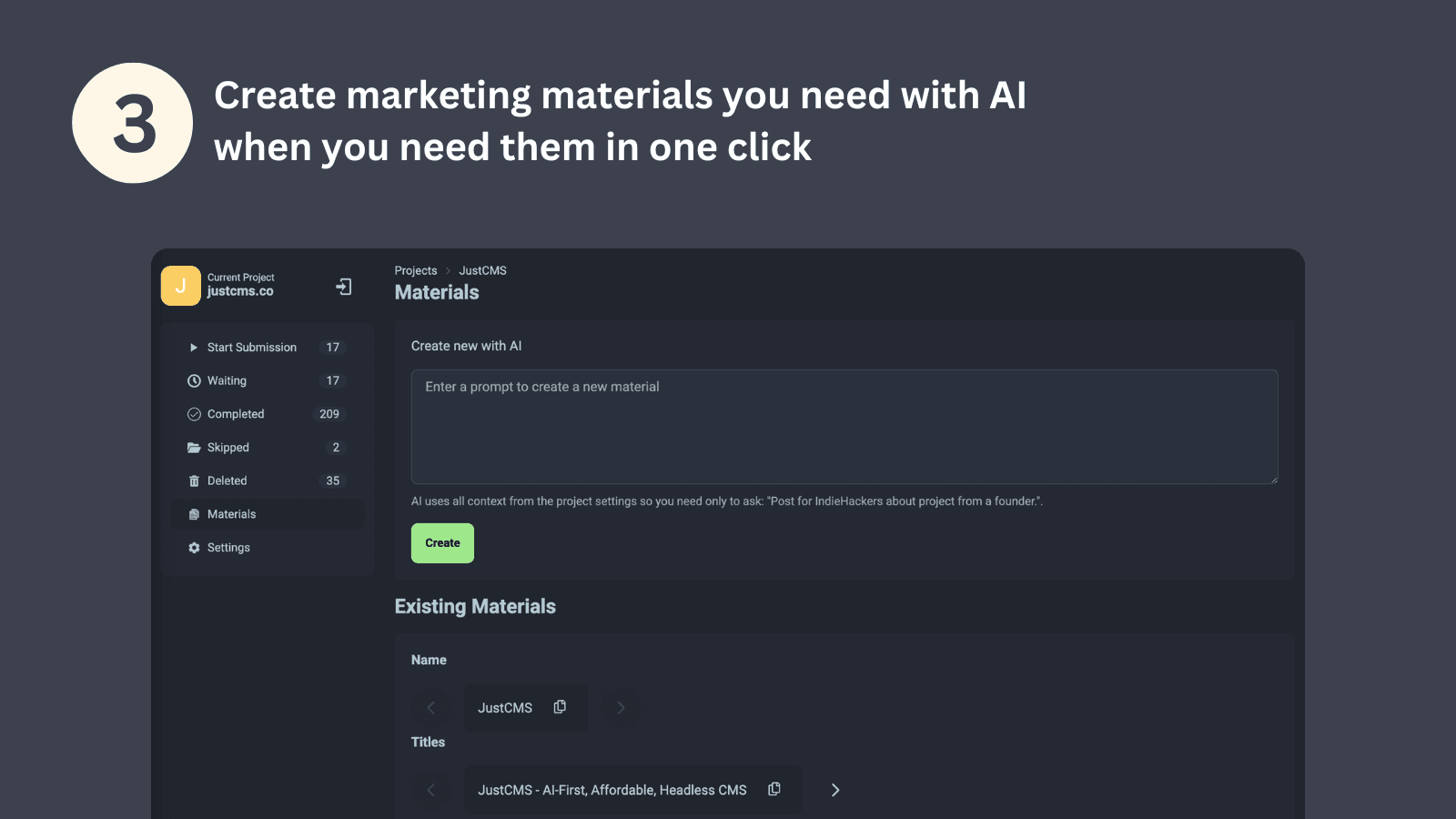Click the JustCMS project avatar
The height and width of the screenshot is (819, 1456).
click(180, 285)
